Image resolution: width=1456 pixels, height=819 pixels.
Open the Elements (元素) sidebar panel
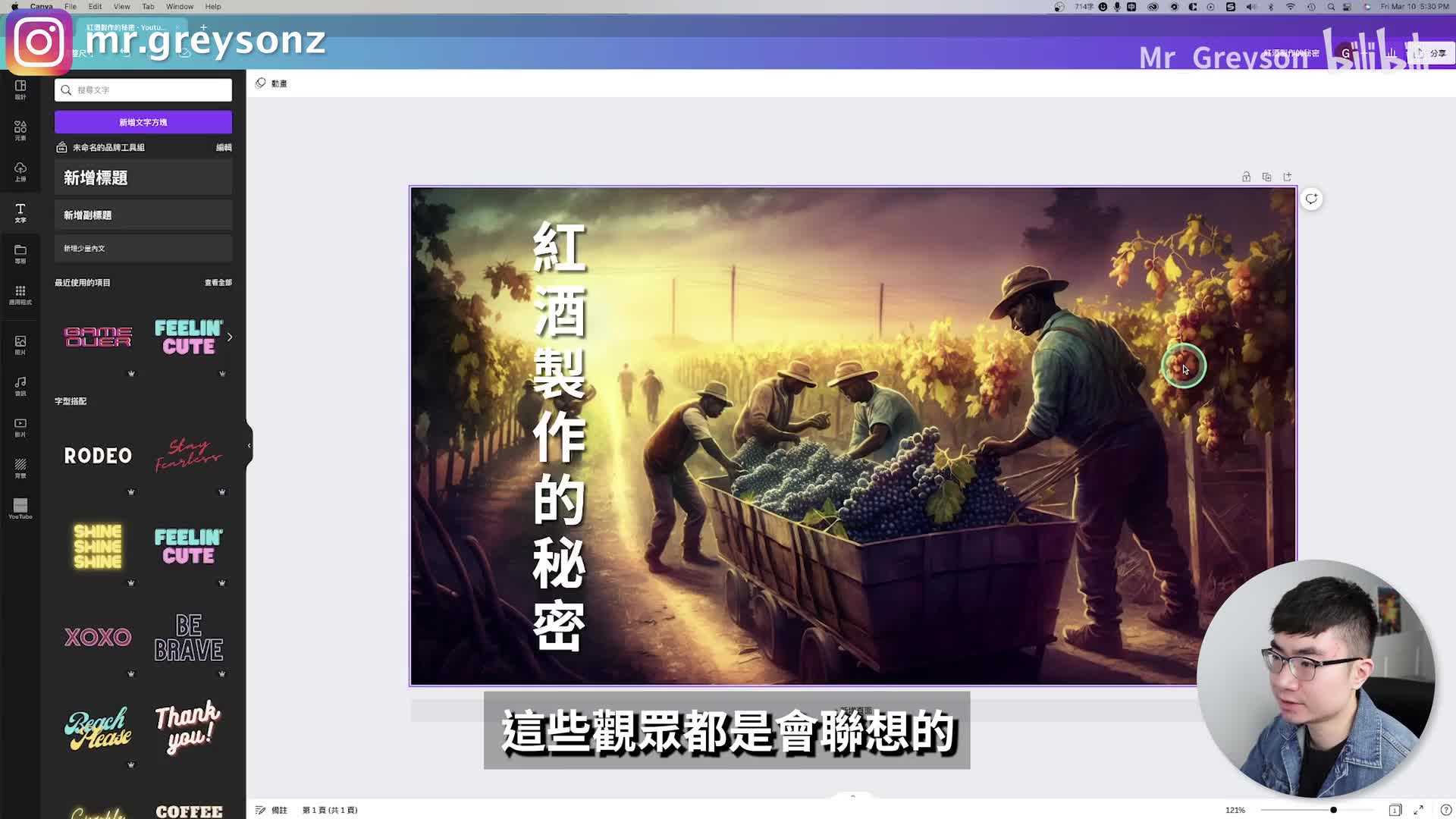20,130
